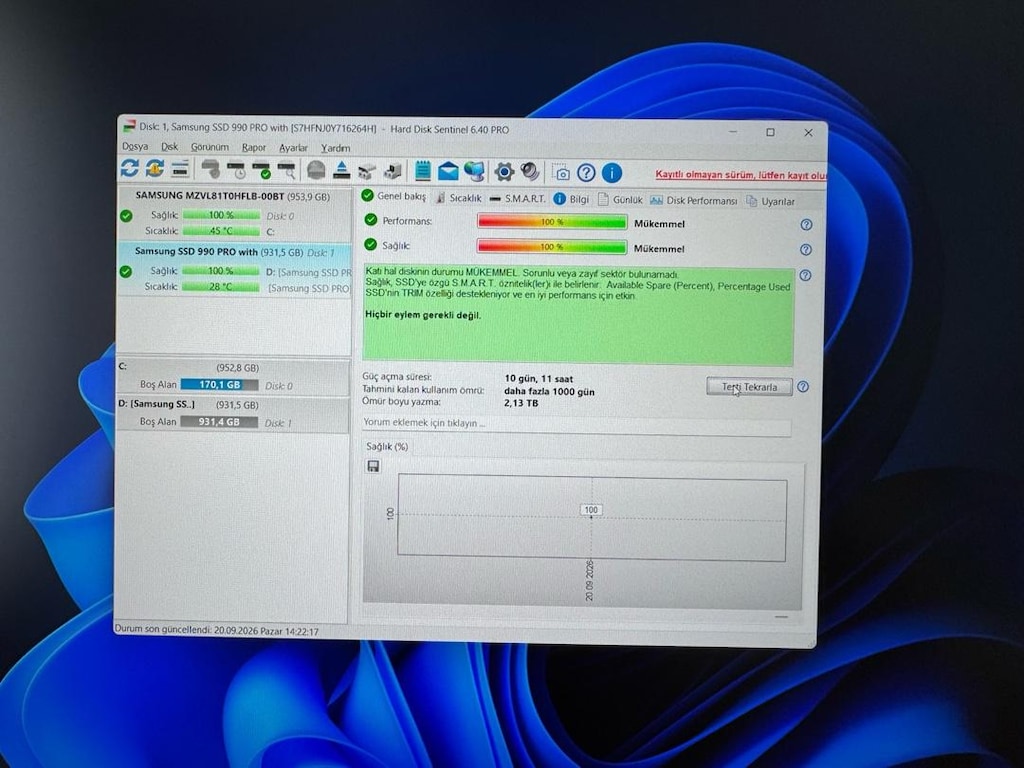The width and height of the screenshot is (1024, 768).
Task: Click the drive with magnifier surface test icon
Action: (287, 170)
